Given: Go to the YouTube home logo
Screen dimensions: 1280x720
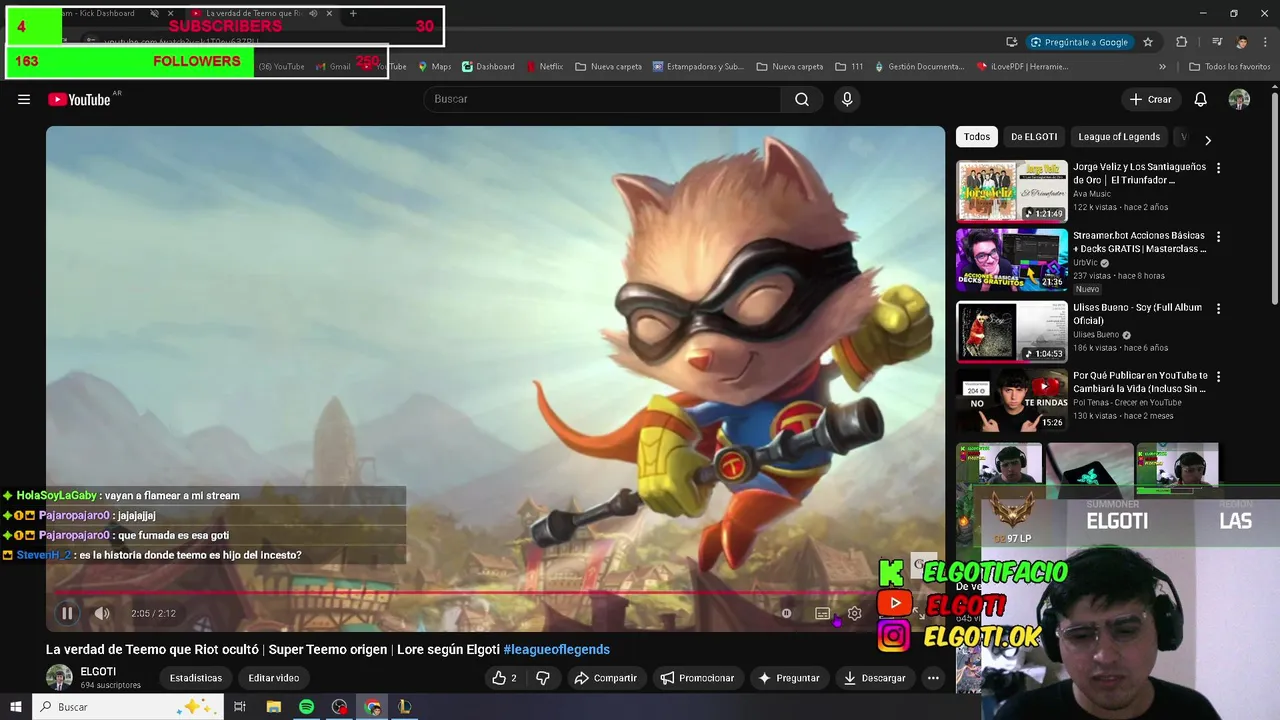Looking at the screenshot, I should click(x=79, y=99).
